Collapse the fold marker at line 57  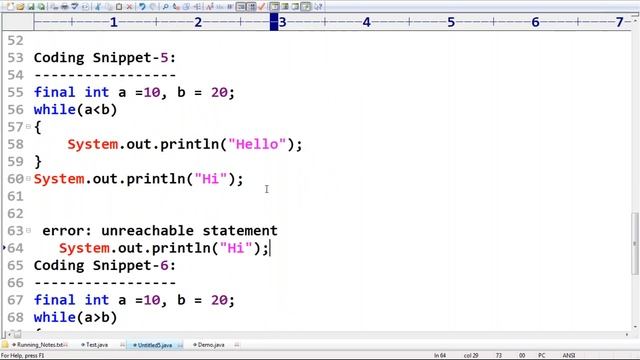pos(29,127)
